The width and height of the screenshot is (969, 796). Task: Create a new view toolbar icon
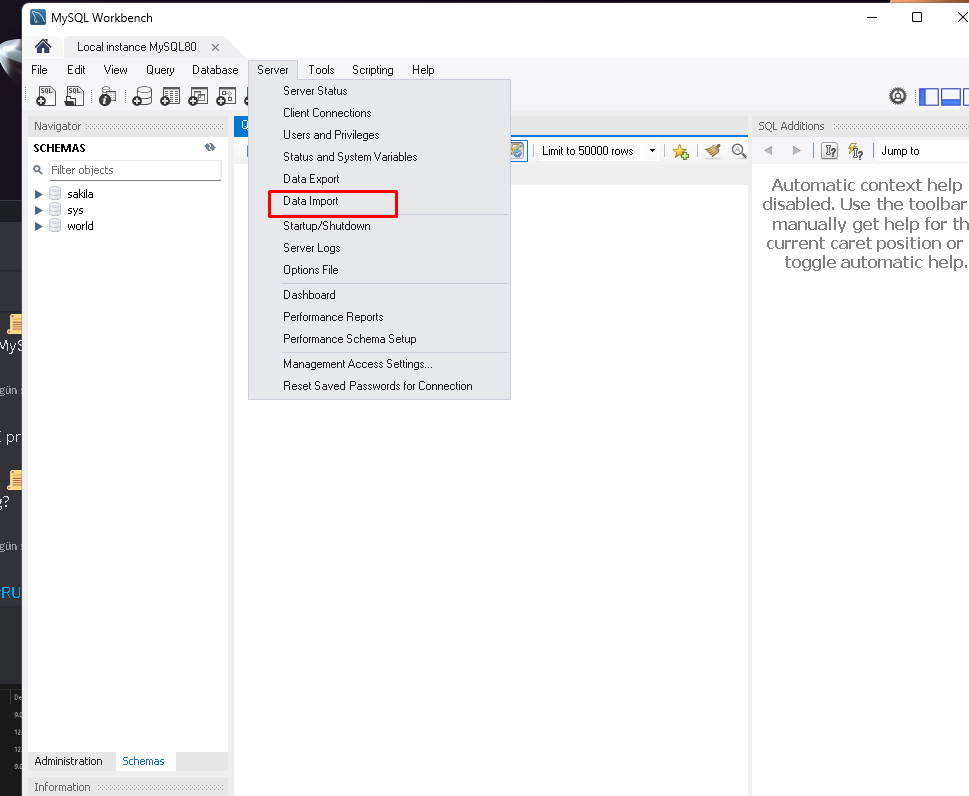[198, 96]
